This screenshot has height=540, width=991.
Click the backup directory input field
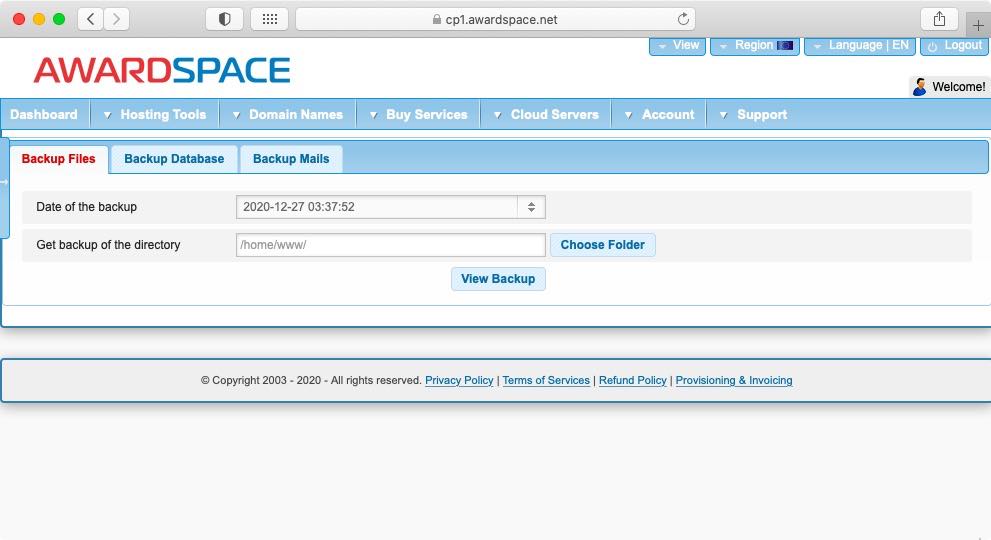[x=391, y=245]
